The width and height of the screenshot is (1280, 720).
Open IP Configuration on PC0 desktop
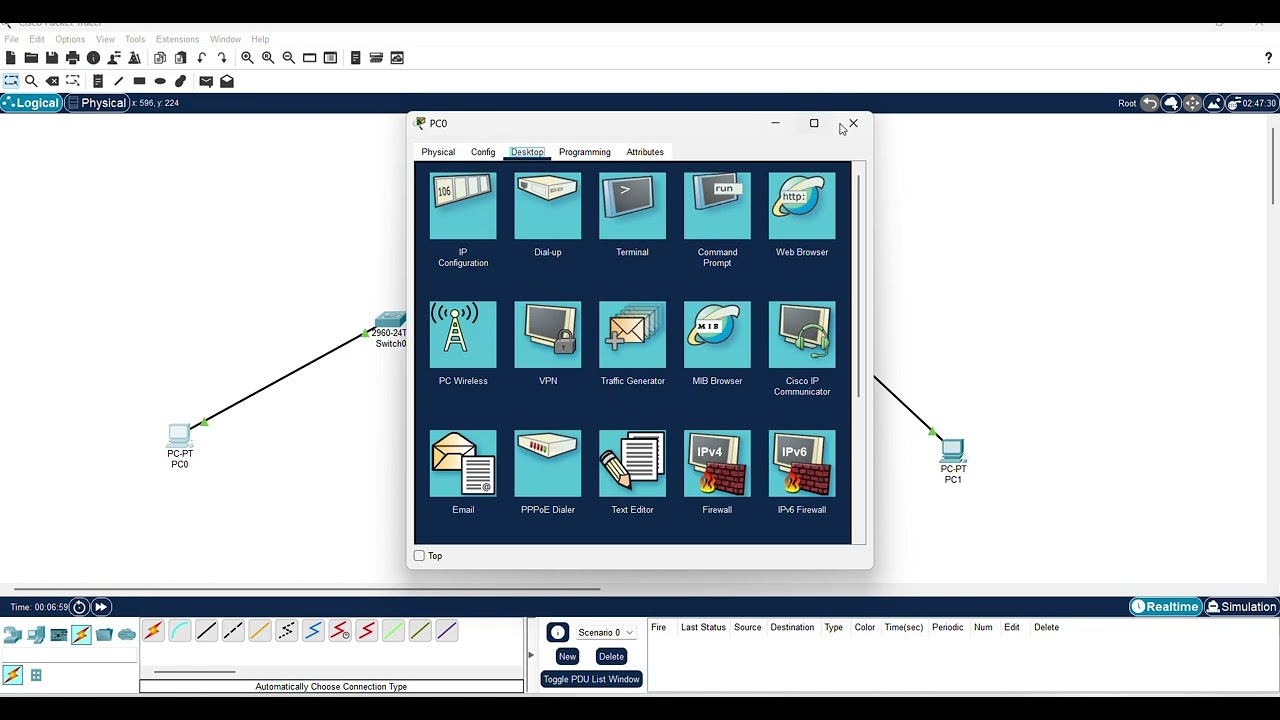463,206
